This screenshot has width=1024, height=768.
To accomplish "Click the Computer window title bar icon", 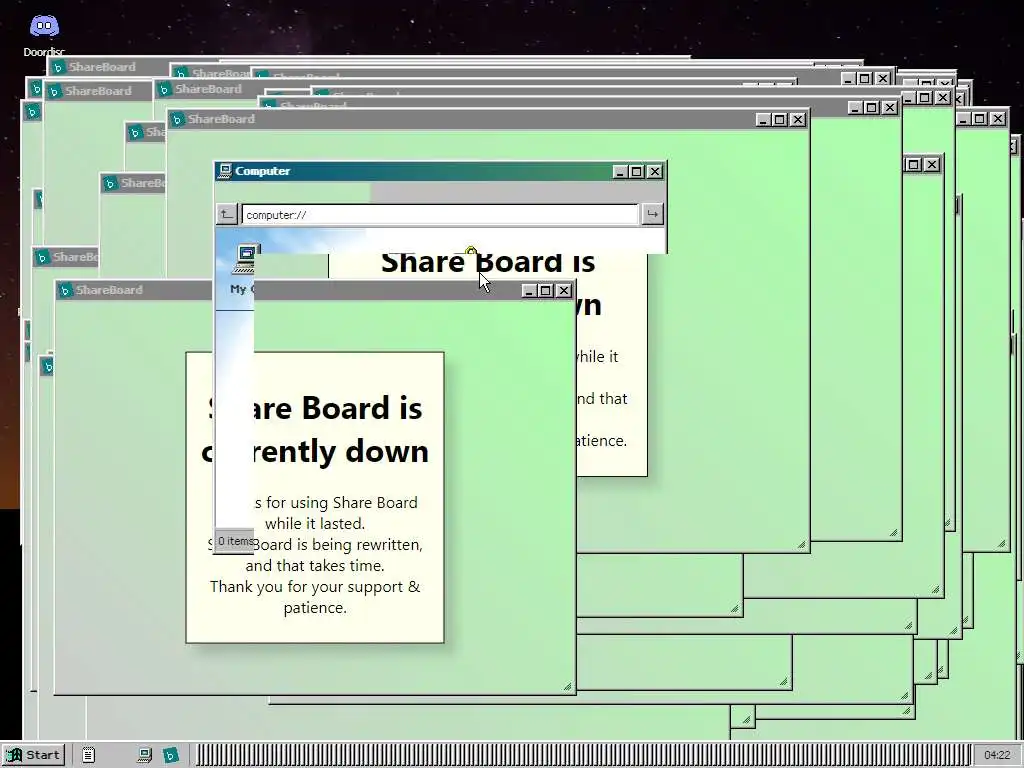I will pyautogui.click(x=225, y=170).
